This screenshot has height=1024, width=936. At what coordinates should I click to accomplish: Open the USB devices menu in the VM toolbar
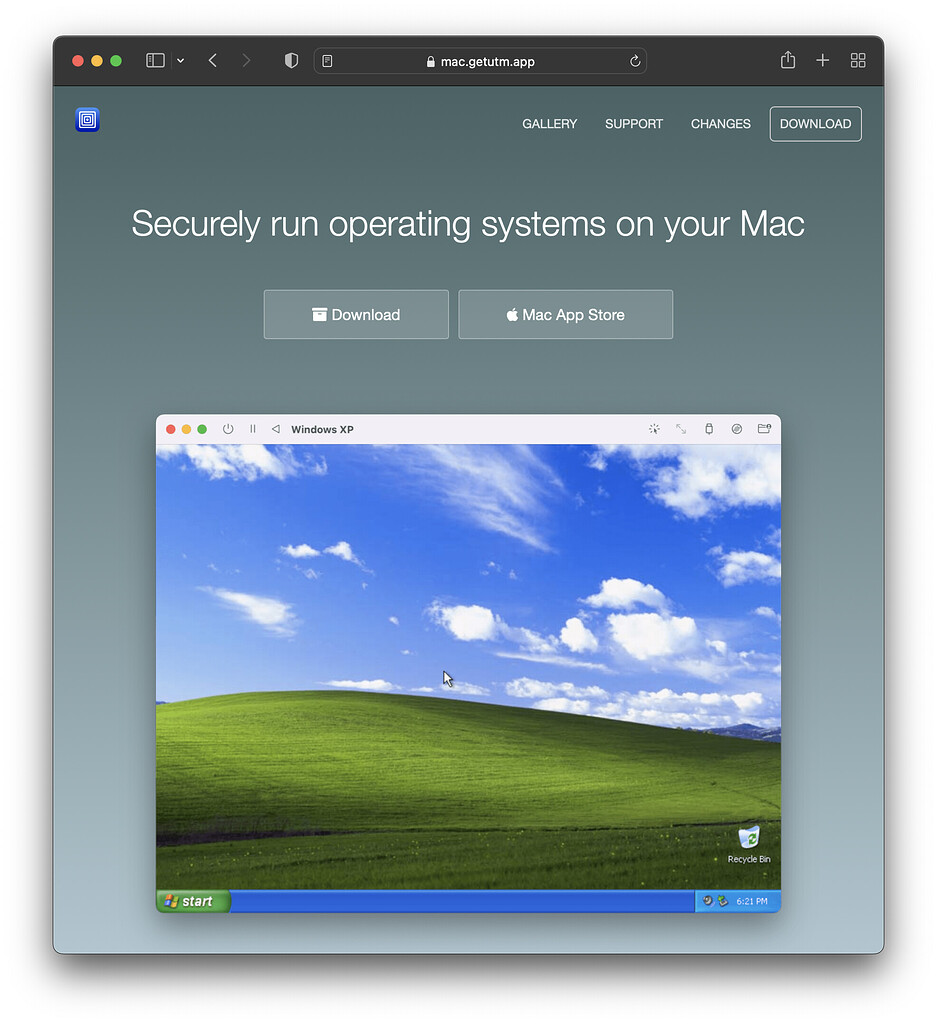click(708, 429)
